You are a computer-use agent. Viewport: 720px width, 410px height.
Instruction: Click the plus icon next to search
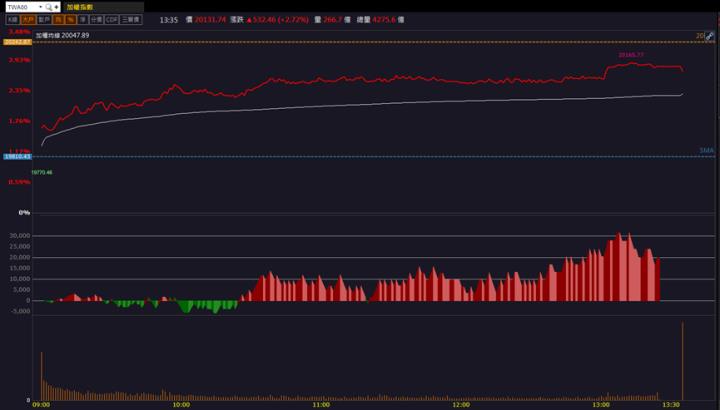(x=56, y=6)
